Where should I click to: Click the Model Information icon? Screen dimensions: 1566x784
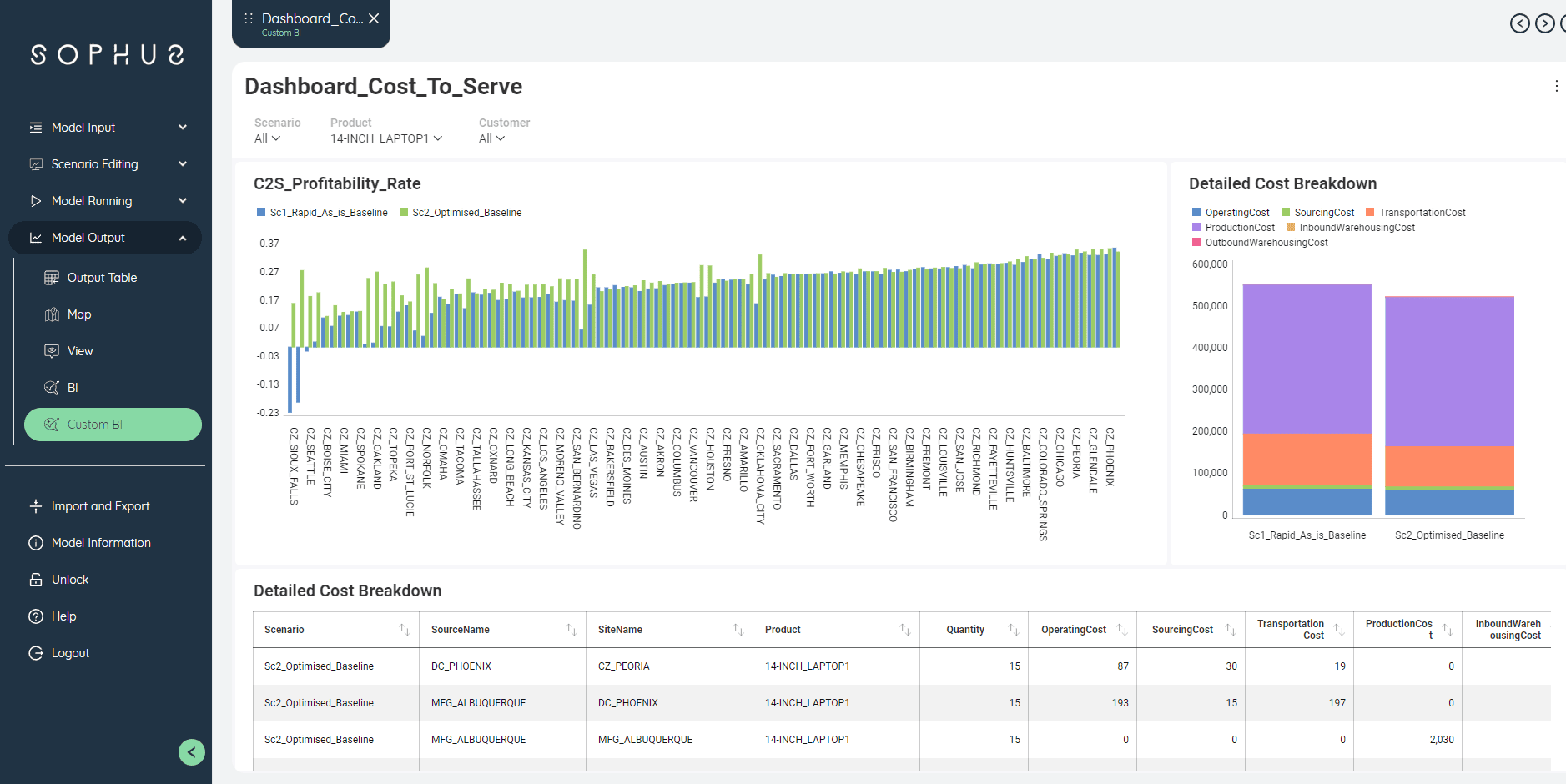[x=36, y=543]
